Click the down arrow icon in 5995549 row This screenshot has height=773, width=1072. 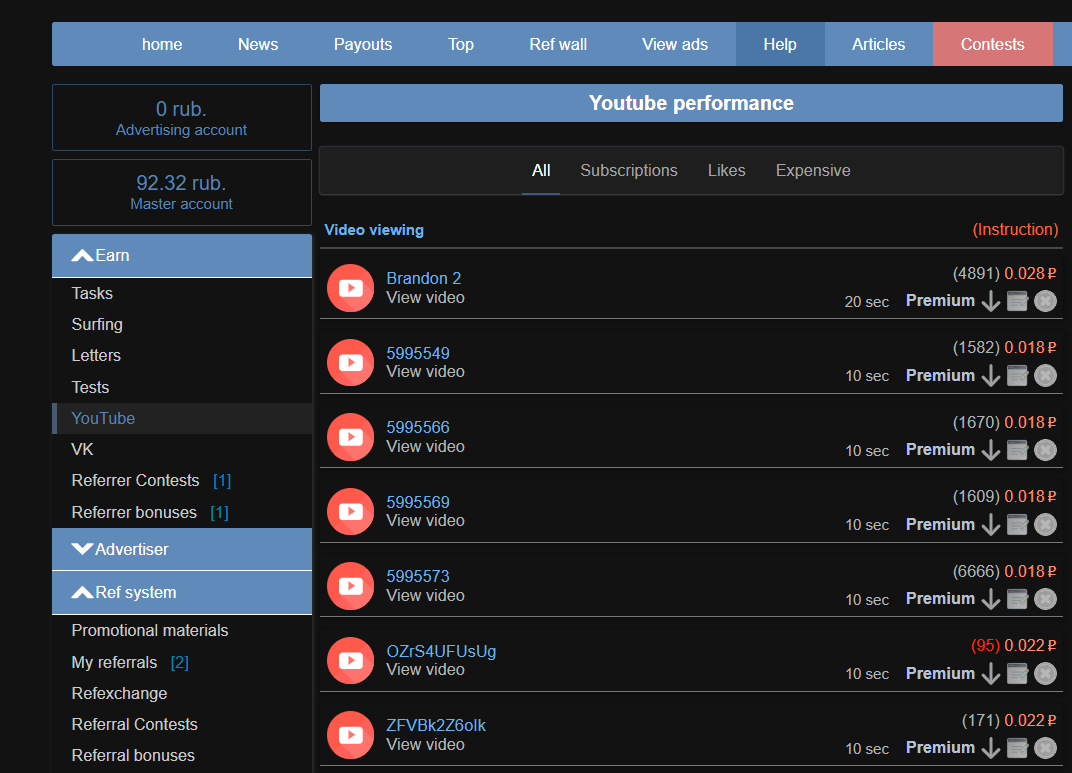click(991, 375)
